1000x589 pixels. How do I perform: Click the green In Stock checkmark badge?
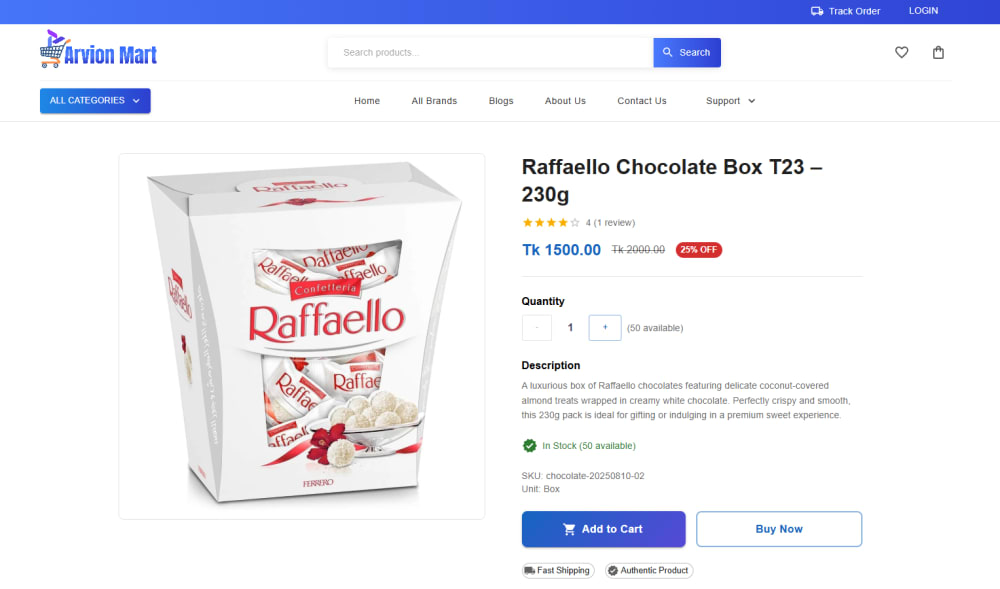(529, 446)
